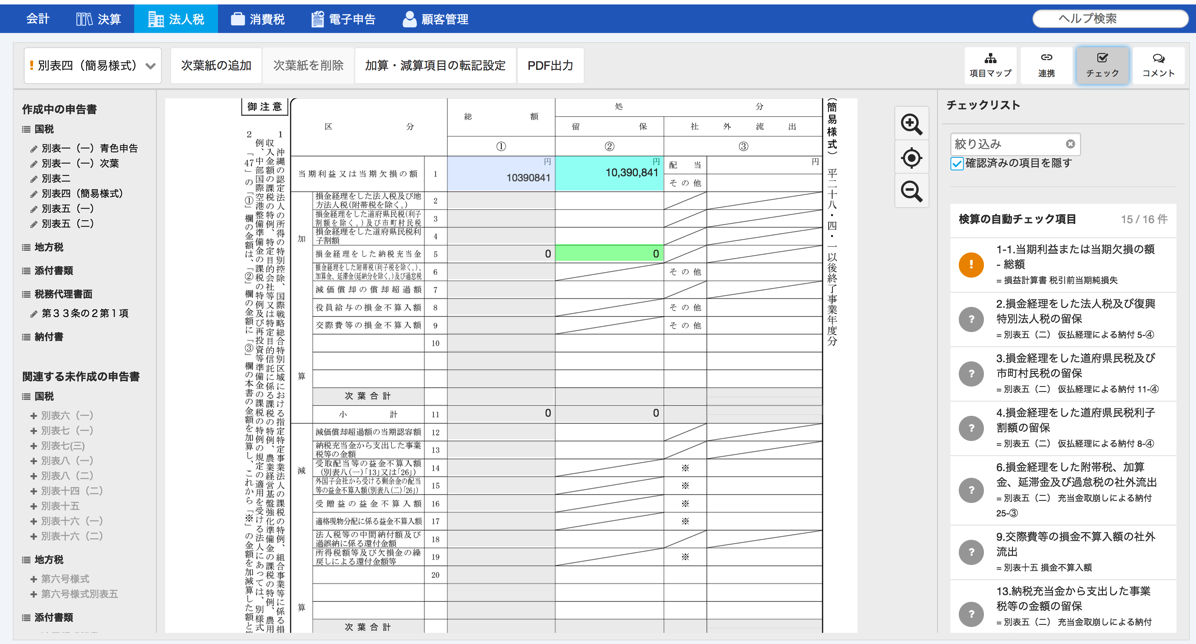1196x644 pixels.
Task: Switch to the 決算 tab
Action: click(98, 18)
